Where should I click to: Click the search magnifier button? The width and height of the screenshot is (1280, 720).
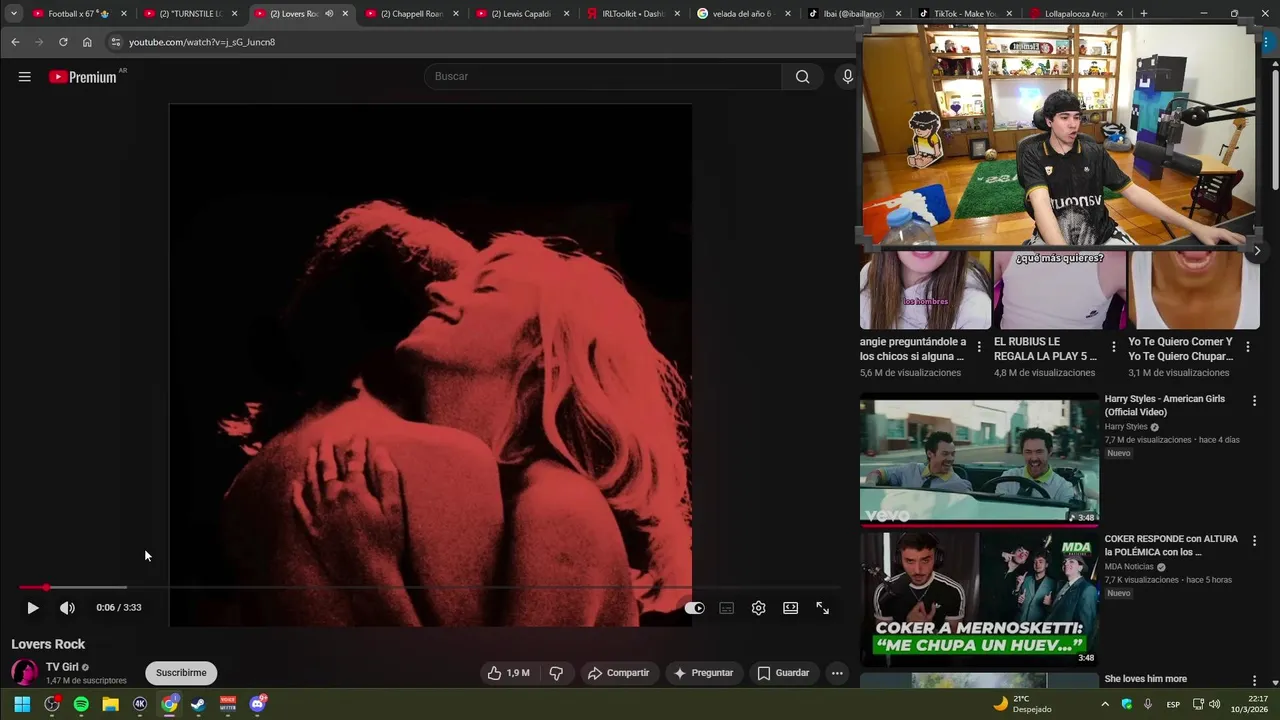coord(802,77)
